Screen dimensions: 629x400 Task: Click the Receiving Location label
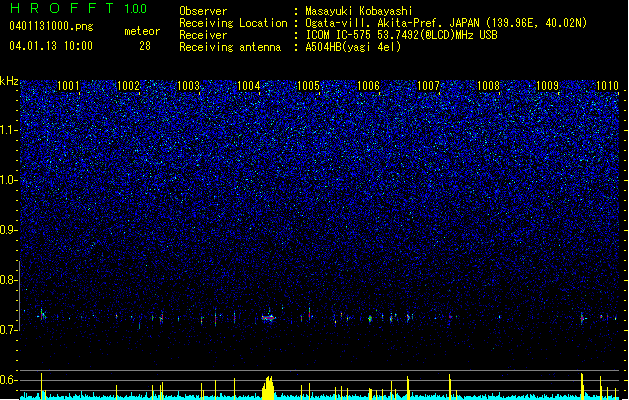tap(233, 23)
